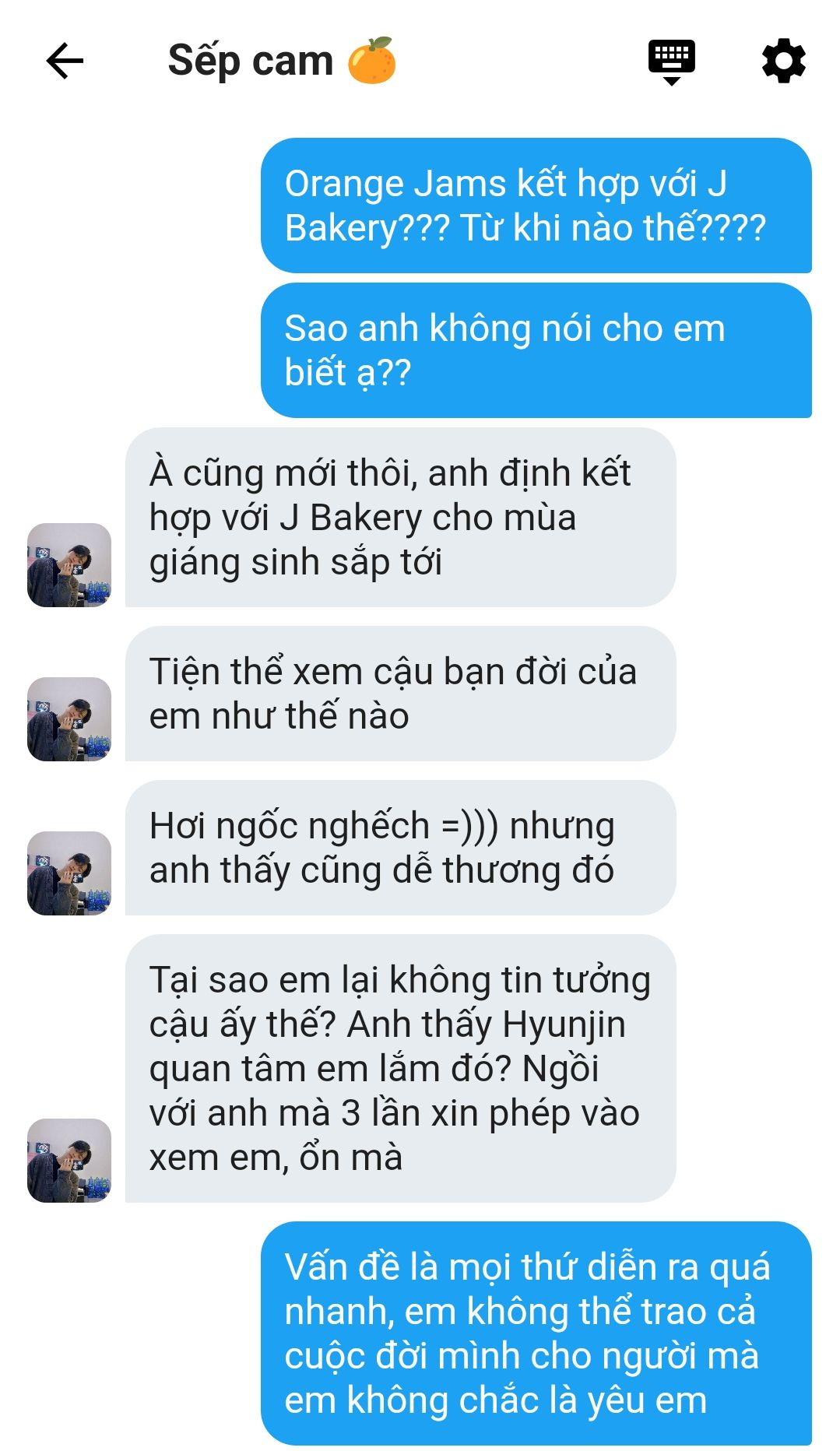Hide the keyboard with the keyboard icon

[x=672, y=61]
